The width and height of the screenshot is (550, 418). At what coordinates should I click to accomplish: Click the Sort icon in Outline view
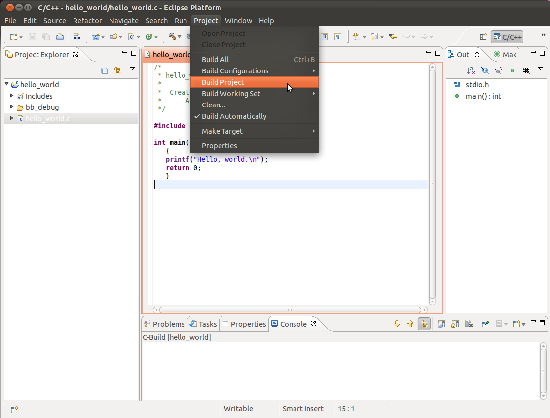click(471, 70)
